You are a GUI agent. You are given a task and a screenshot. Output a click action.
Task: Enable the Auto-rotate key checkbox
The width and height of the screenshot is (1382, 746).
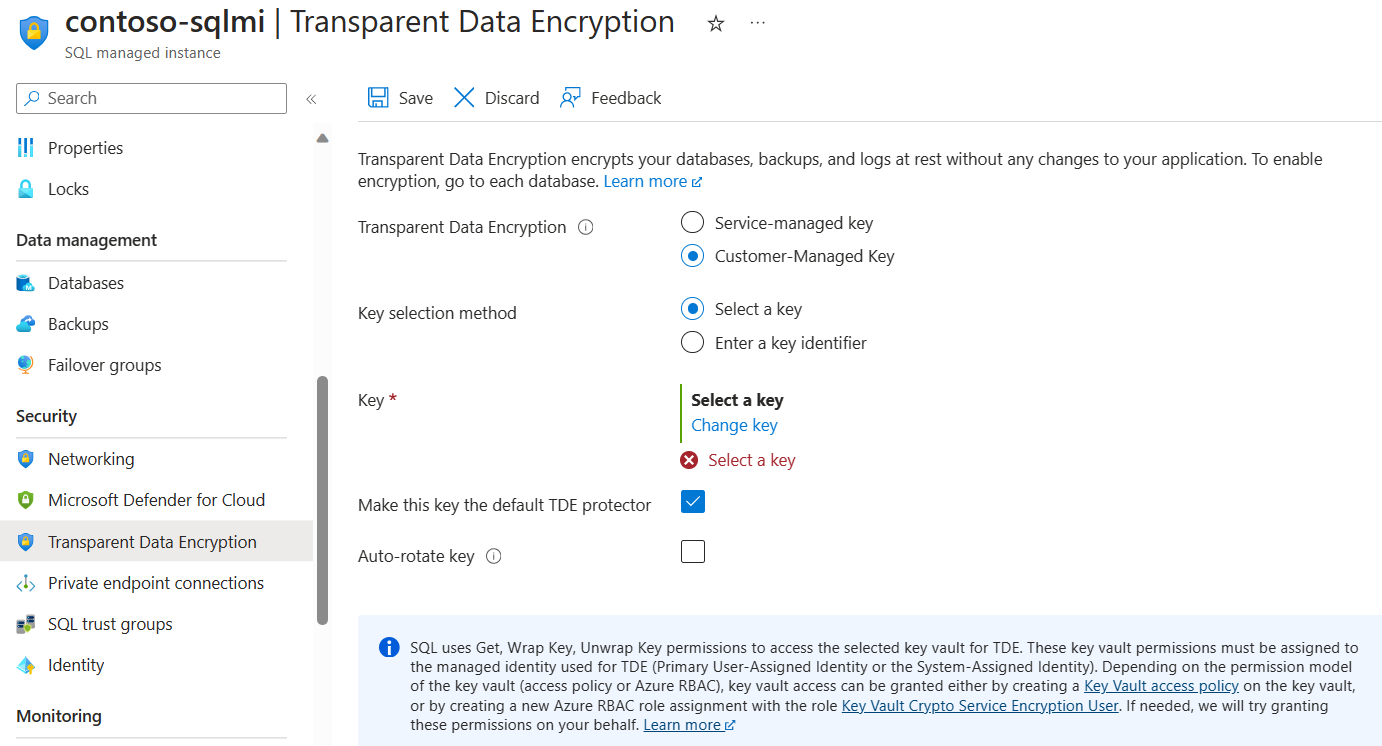click(692, 551)
